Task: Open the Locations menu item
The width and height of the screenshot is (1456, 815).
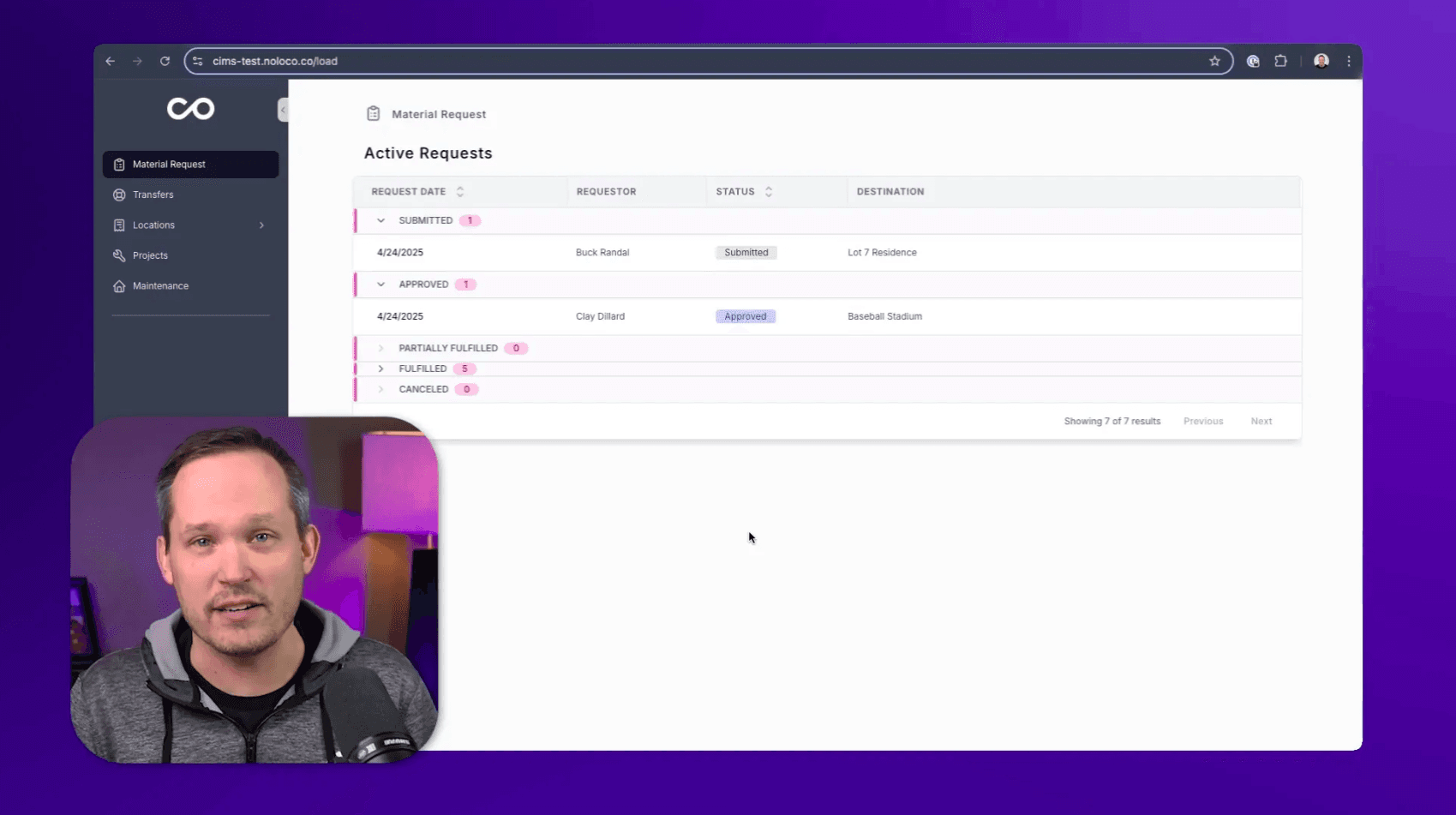Action: pyautogui.click(x=190, y=225)
